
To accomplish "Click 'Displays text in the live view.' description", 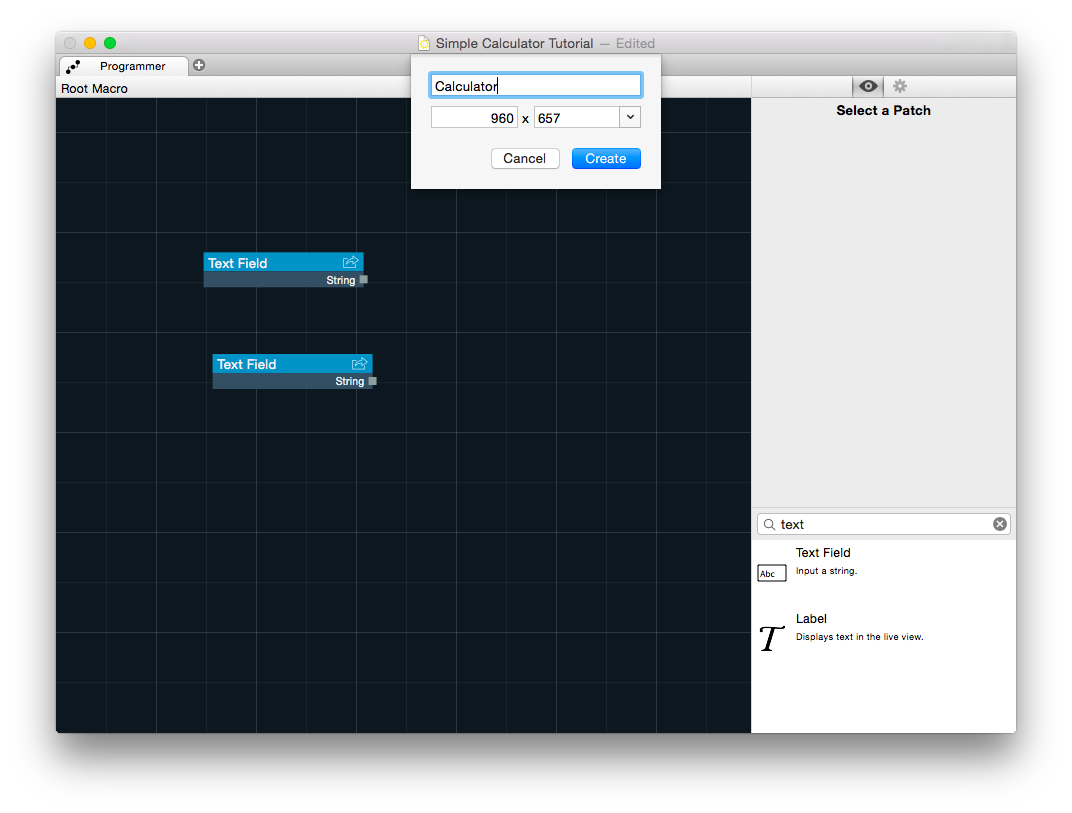I will pos(859,637).
